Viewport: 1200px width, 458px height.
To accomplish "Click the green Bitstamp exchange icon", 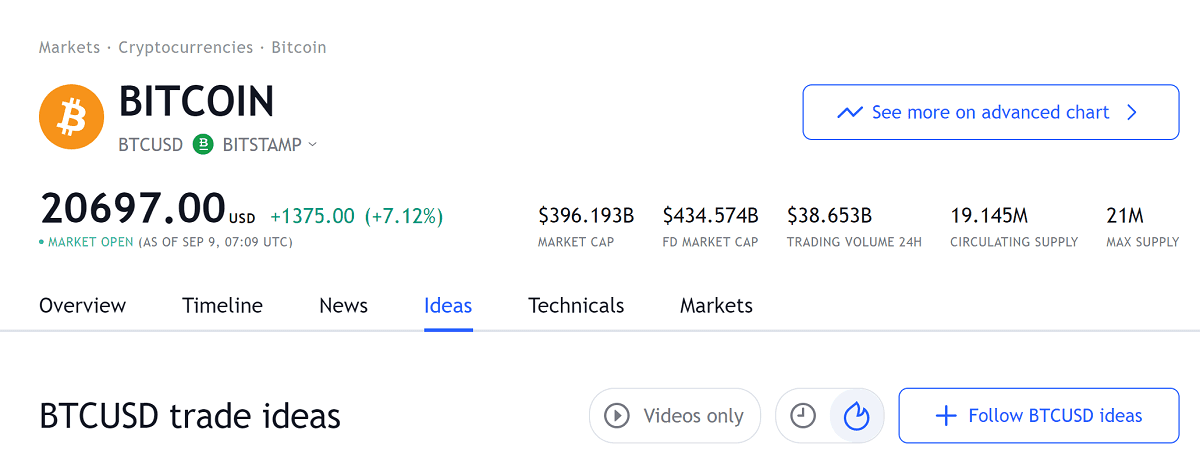I will [203, 145].
